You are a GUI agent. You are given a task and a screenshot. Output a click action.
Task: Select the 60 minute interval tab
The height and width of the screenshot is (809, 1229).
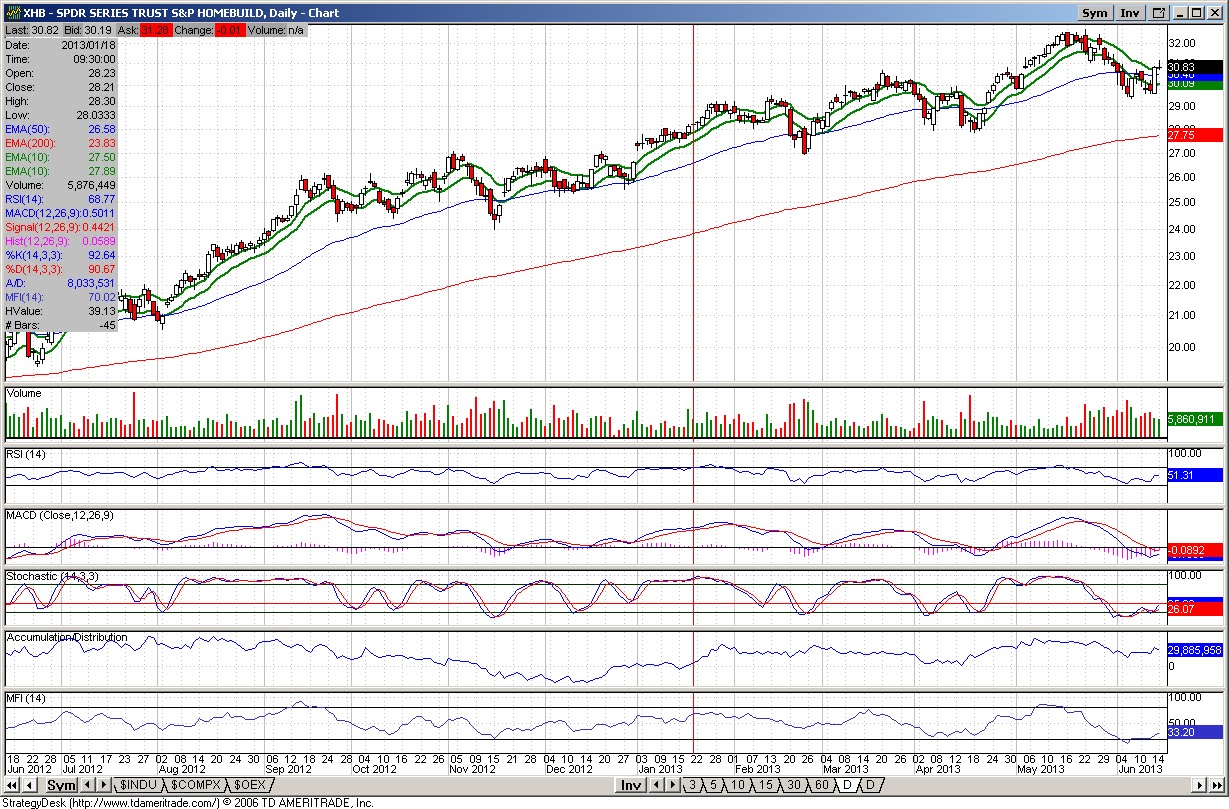click(821, 785)
